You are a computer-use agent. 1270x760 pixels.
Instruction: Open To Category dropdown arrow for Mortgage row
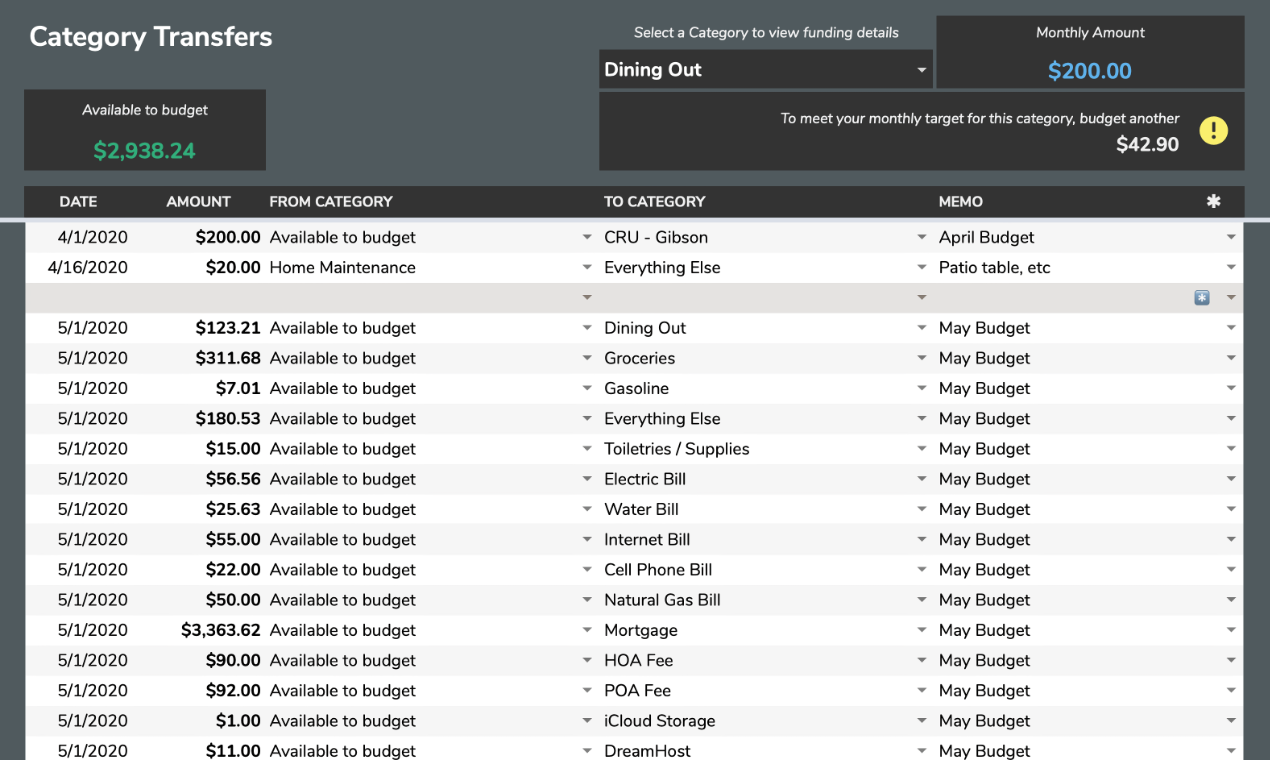tap(922, 630)
